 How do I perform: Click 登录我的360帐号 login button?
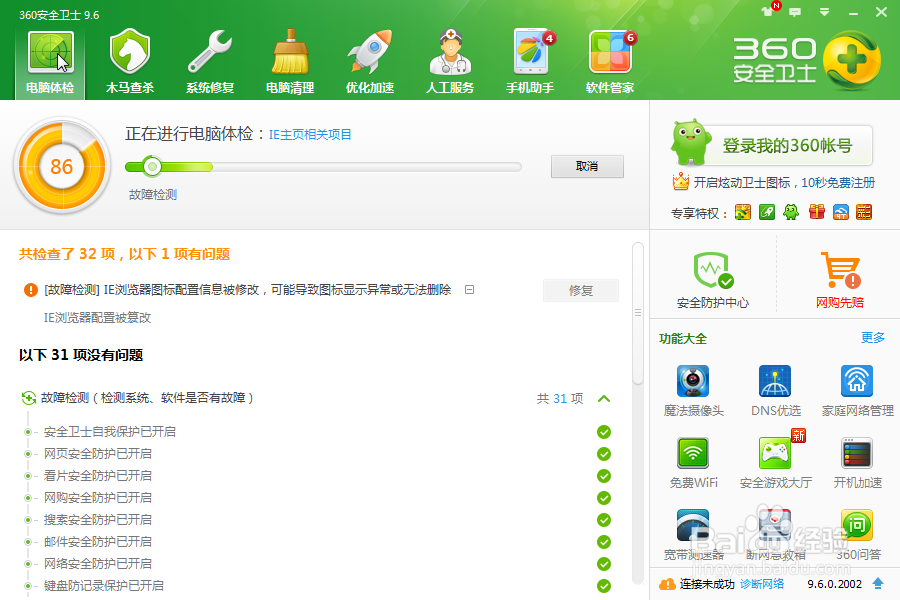point(787,146)
